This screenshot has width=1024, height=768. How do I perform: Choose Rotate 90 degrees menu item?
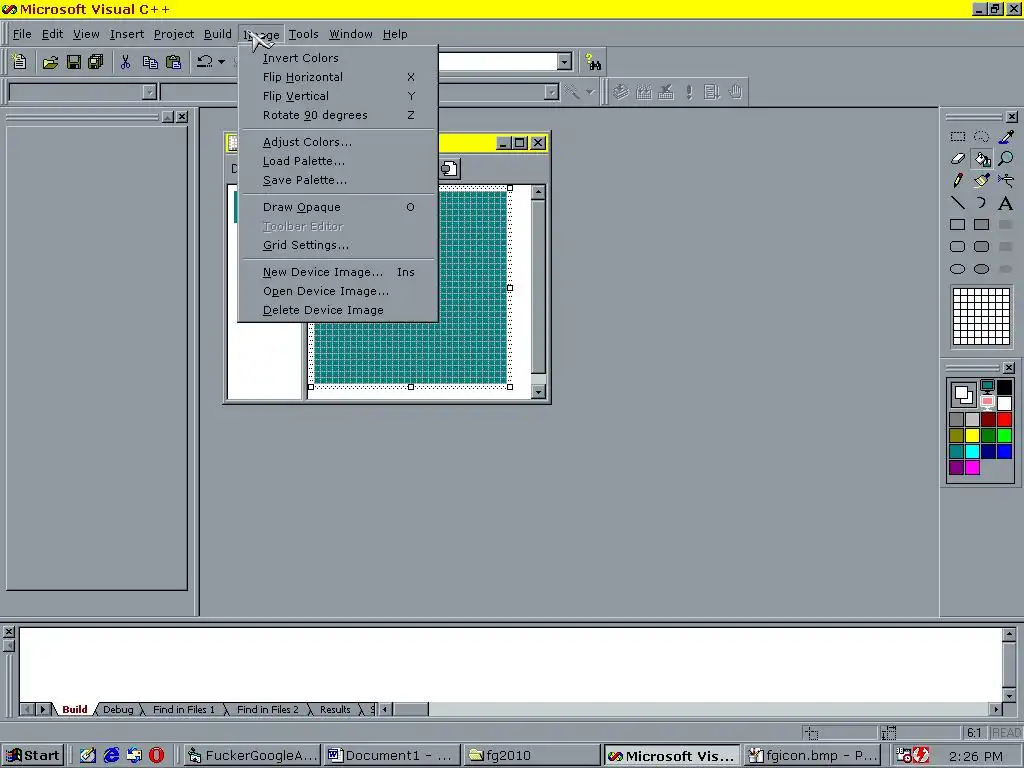coord(338,115)
